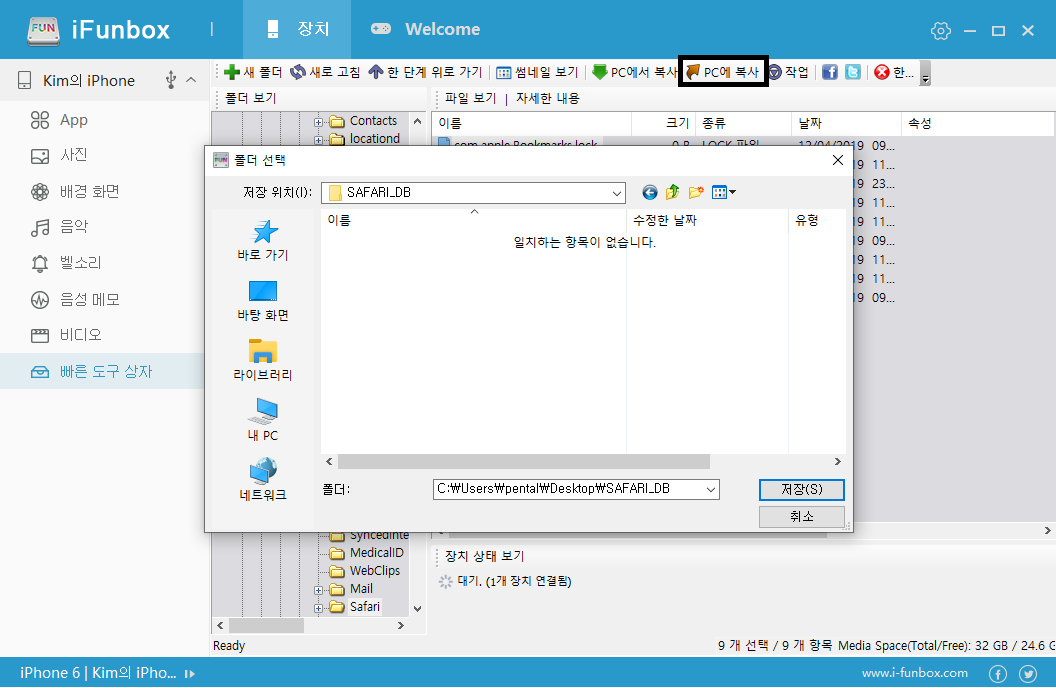This screenshot has width=1056, height=688.
Task: Click the new folder toolbar icon (새 폴더)
Action: tap(253, 72)
